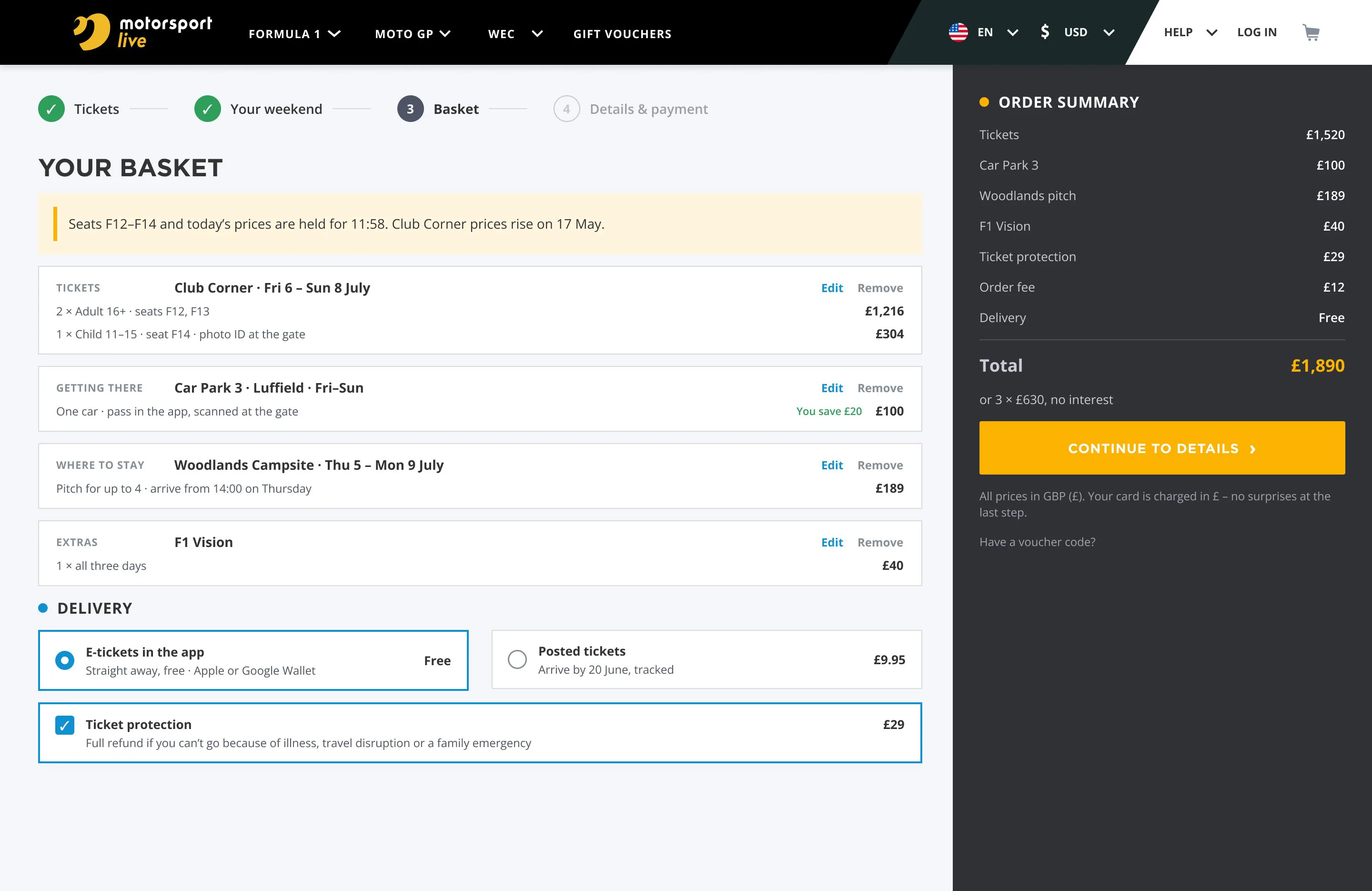This screenshot has width=1372, height=891.
Task: Click the seats-held notice banner text
Action: (x=336, y=224)
